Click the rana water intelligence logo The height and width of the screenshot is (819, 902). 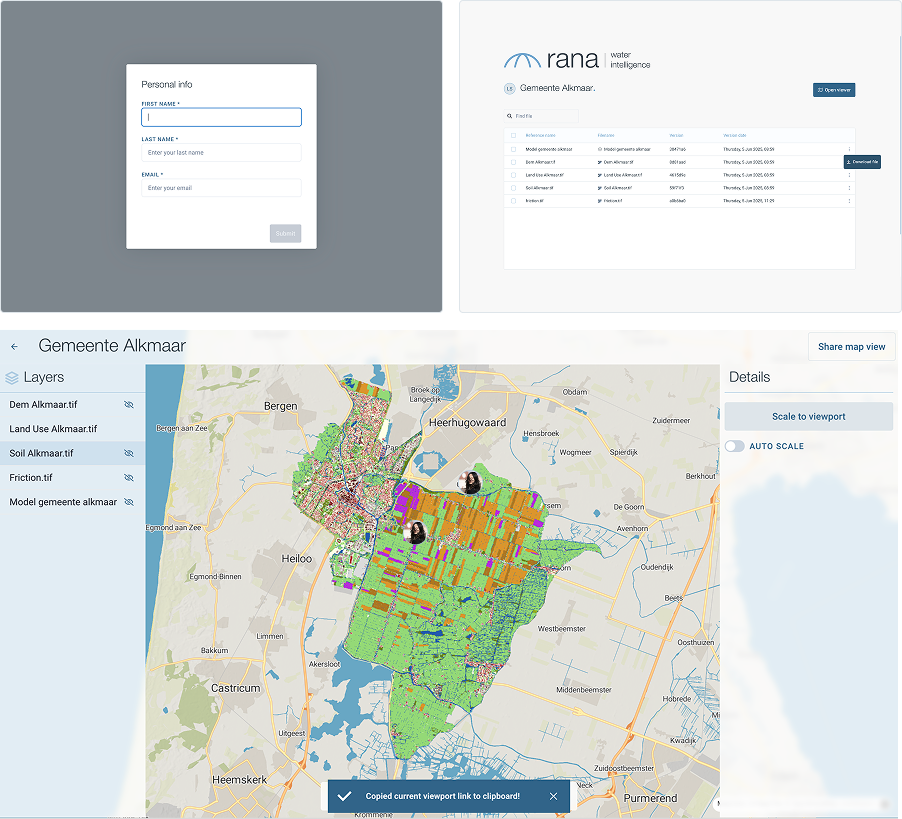[x=576, y=60]
